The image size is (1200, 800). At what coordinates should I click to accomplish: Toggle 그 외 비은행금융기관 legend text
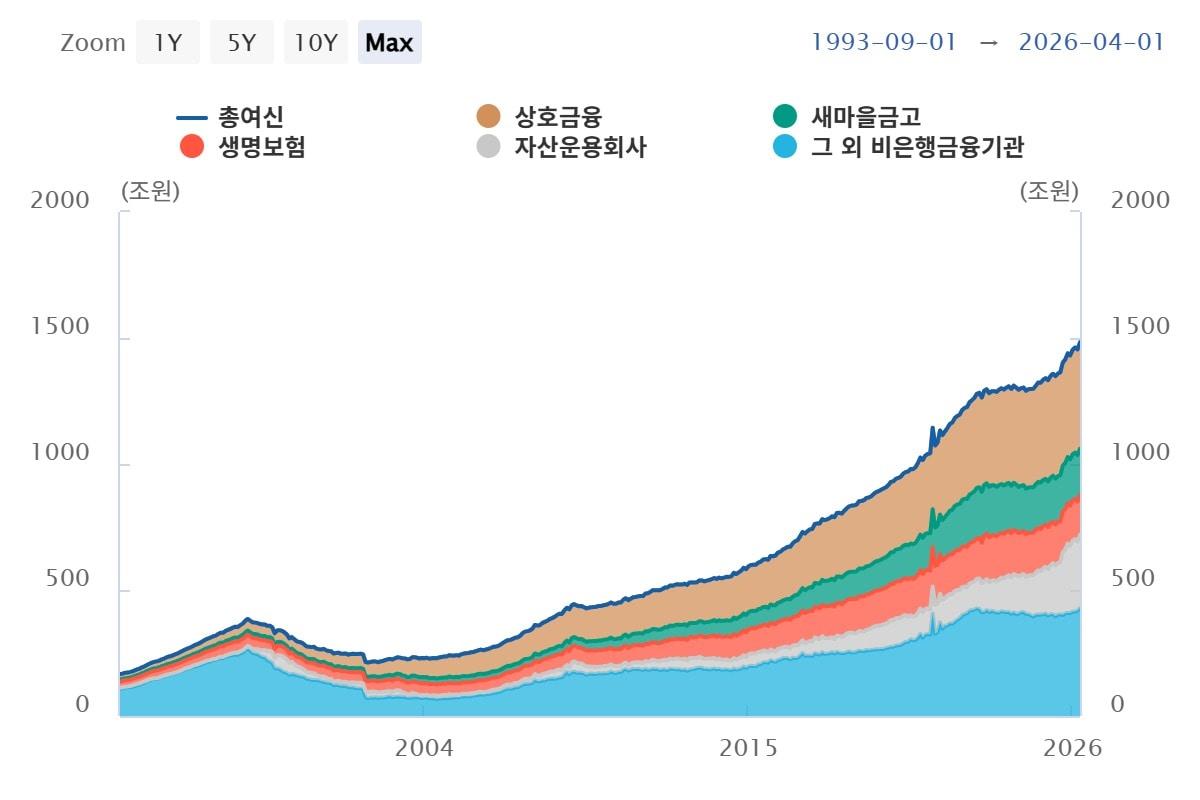917,147
